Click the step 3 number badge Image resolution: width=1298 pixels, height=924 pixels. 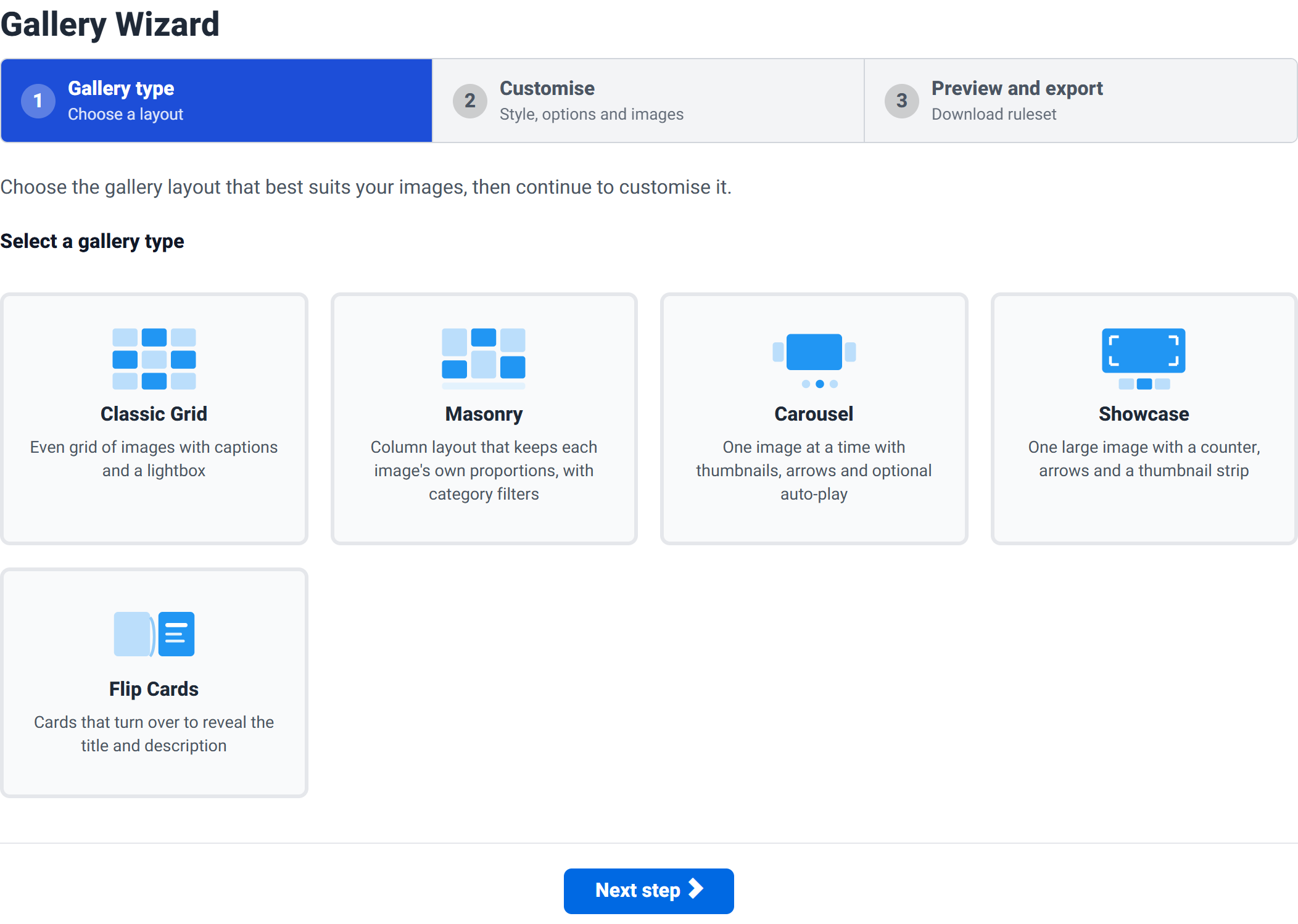coord(902,101)
